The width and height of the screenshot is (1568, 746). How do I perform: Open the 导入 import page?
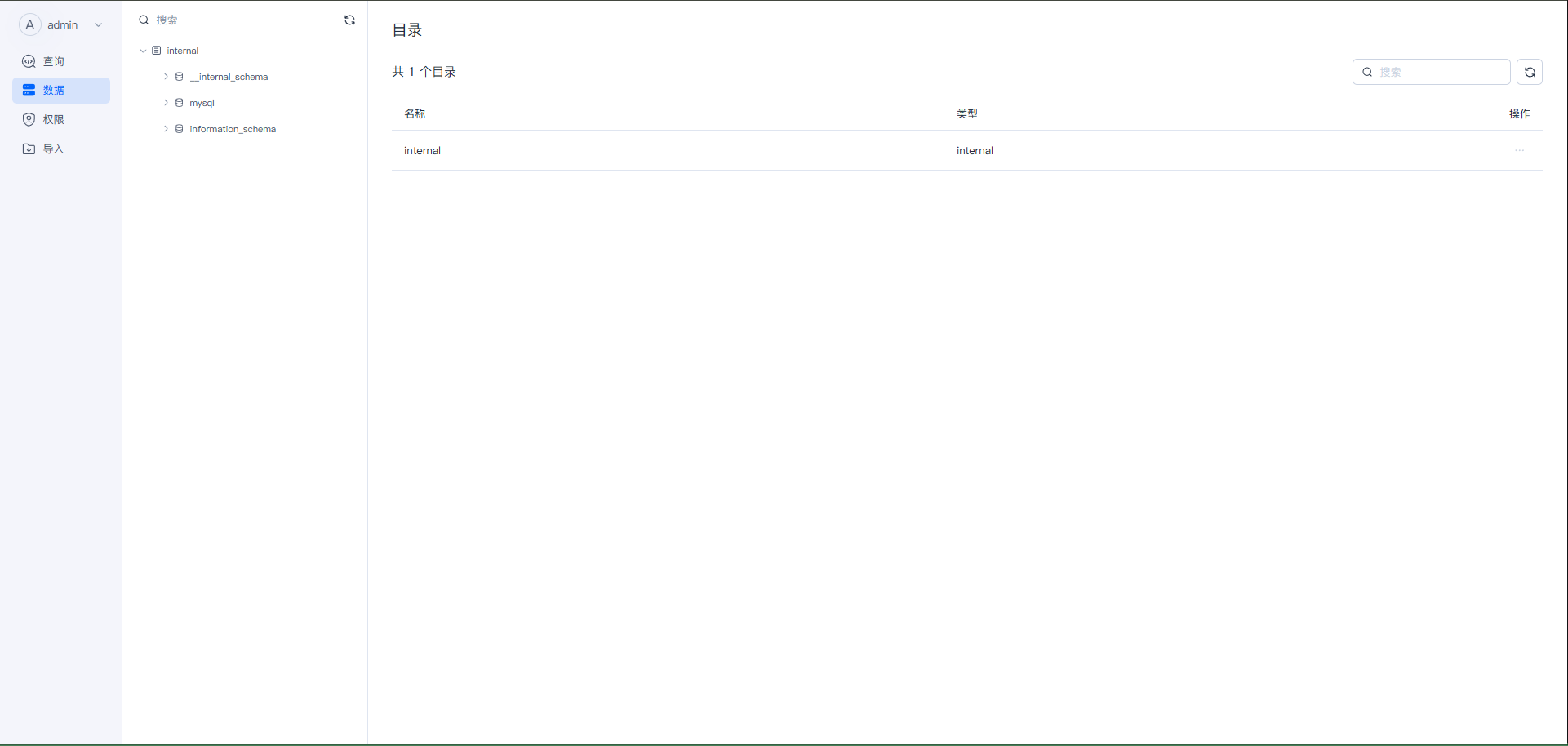[x=54, y=149]
